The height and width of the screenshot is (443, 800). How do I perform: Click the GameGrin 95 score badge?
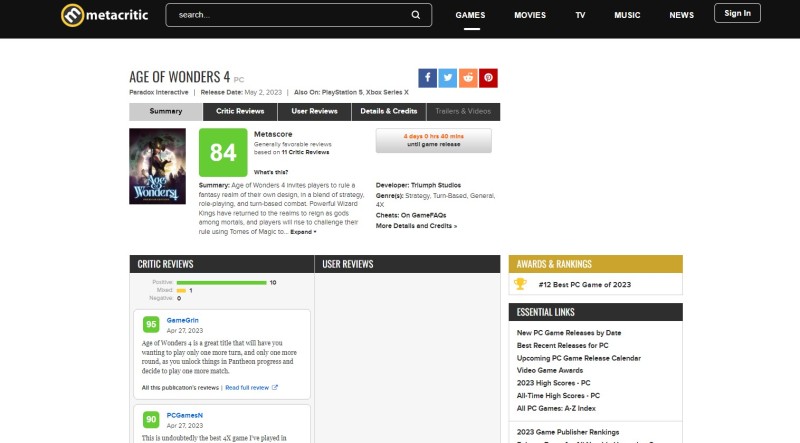pos(151,324)
